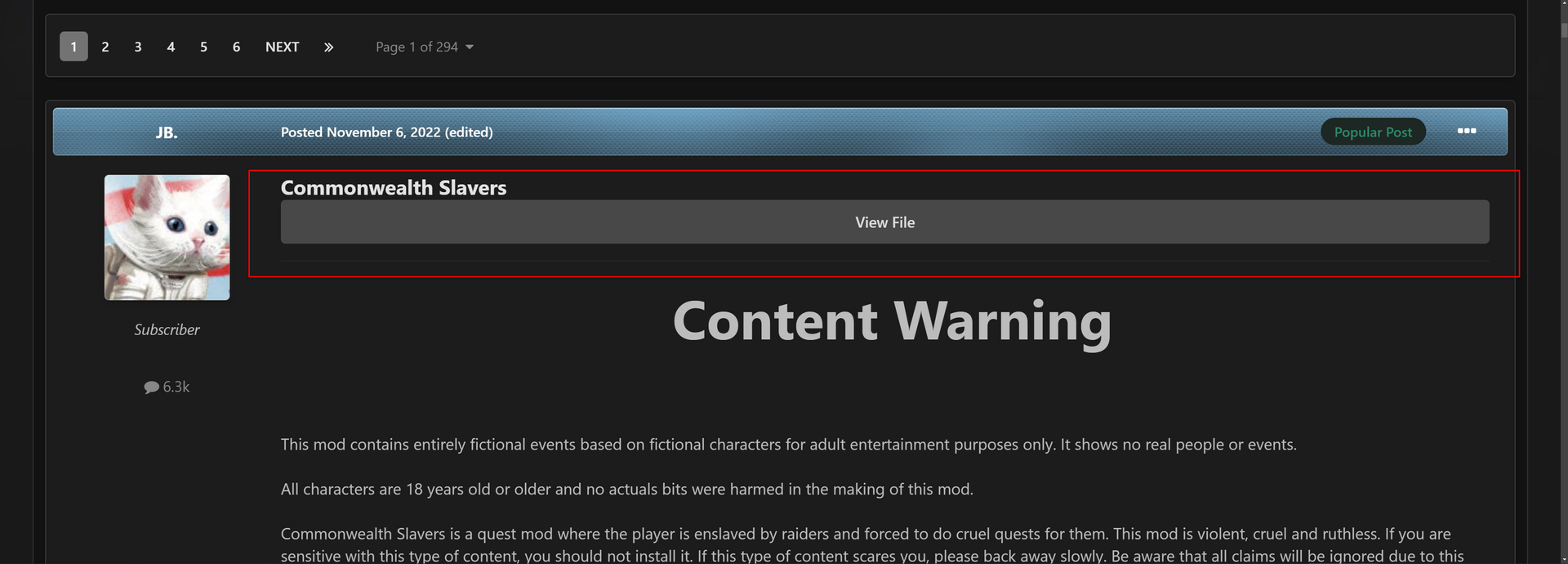Jump to last page double-chevron icon
1568x564 pixels.
[x=328, y=47]
